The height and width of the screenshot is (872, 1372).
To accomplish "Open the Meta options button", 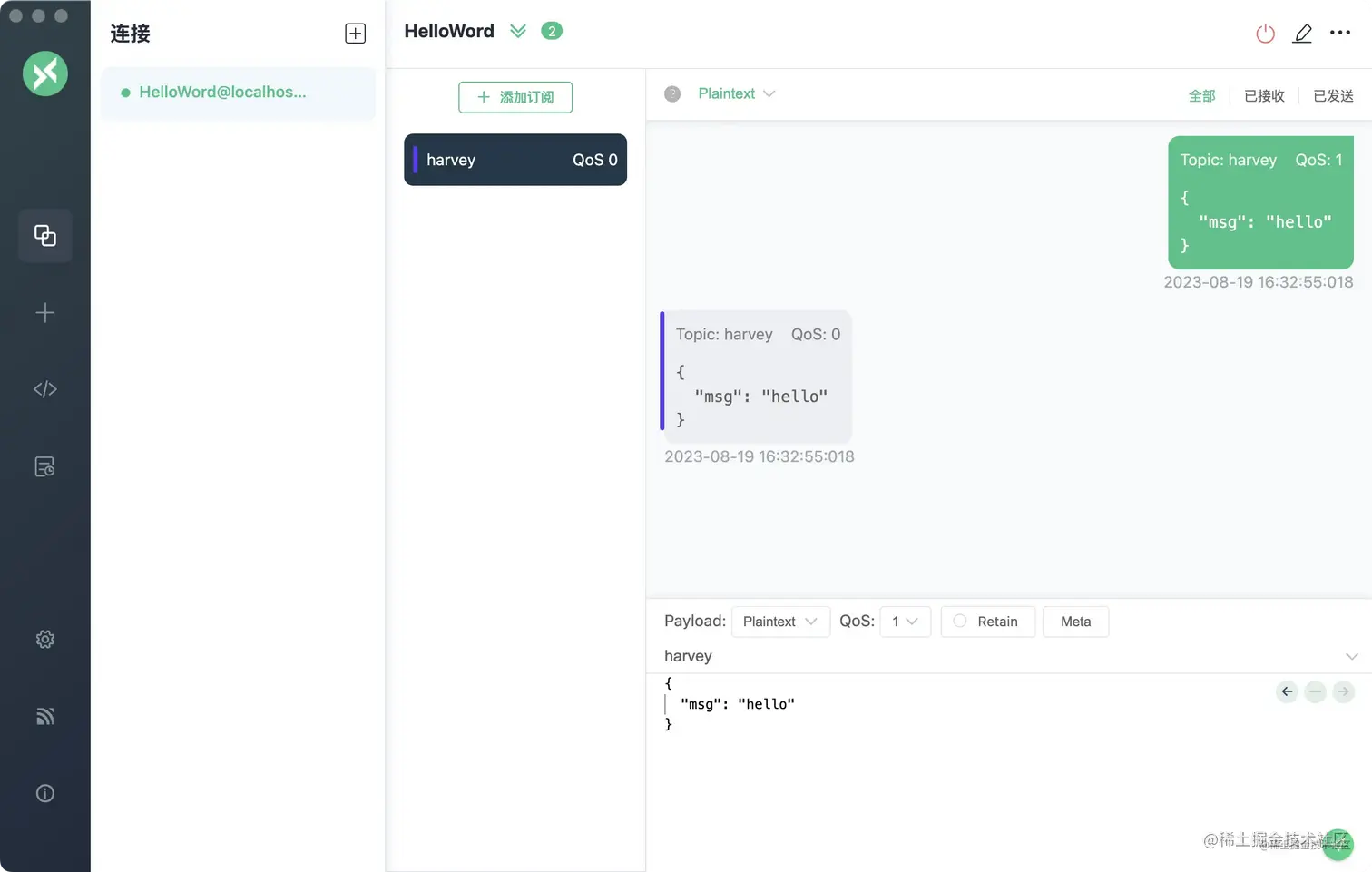I will point(1075,622).
